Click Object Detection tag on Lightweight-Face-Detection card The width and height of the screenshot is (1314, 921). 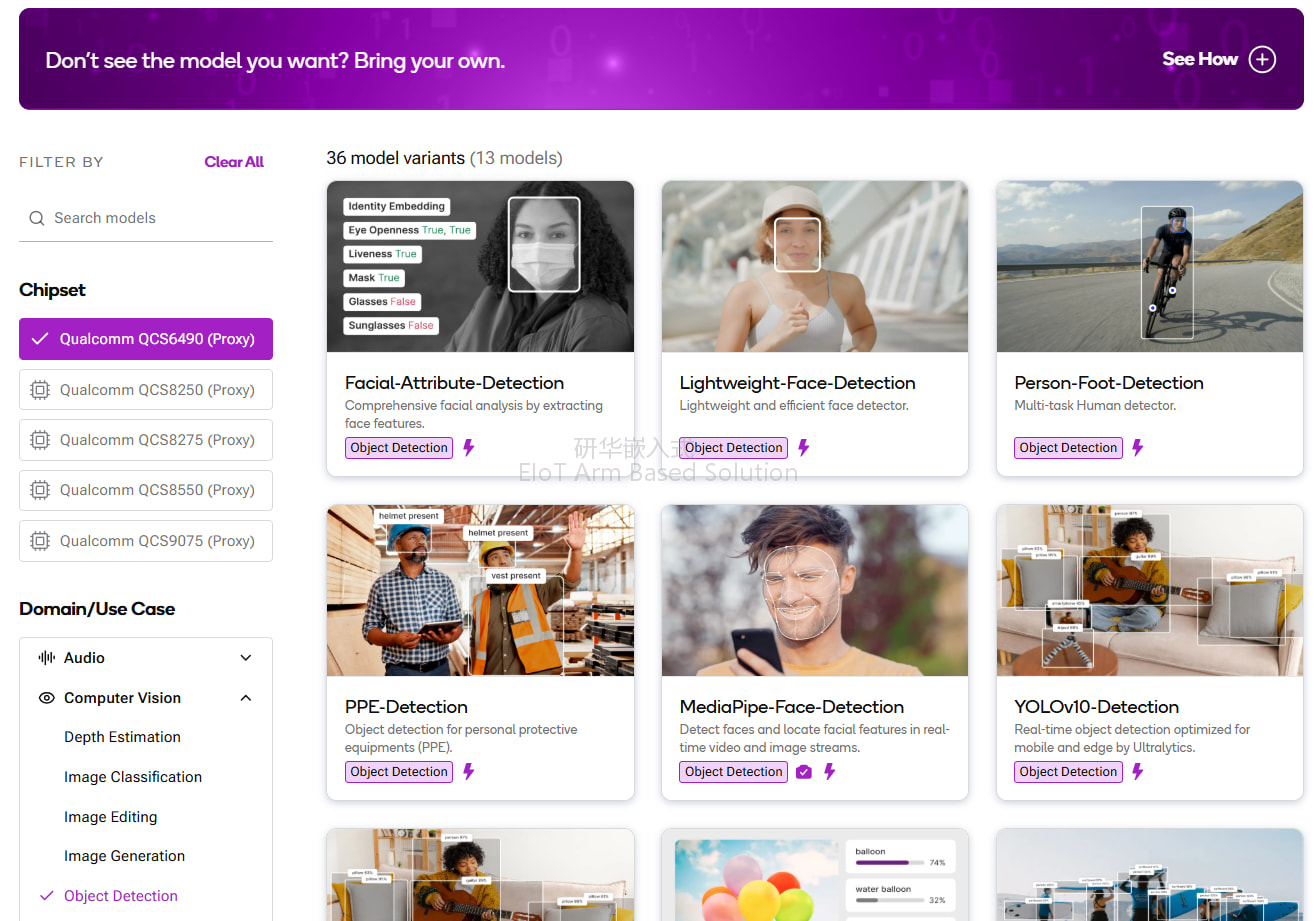[734, 448]
